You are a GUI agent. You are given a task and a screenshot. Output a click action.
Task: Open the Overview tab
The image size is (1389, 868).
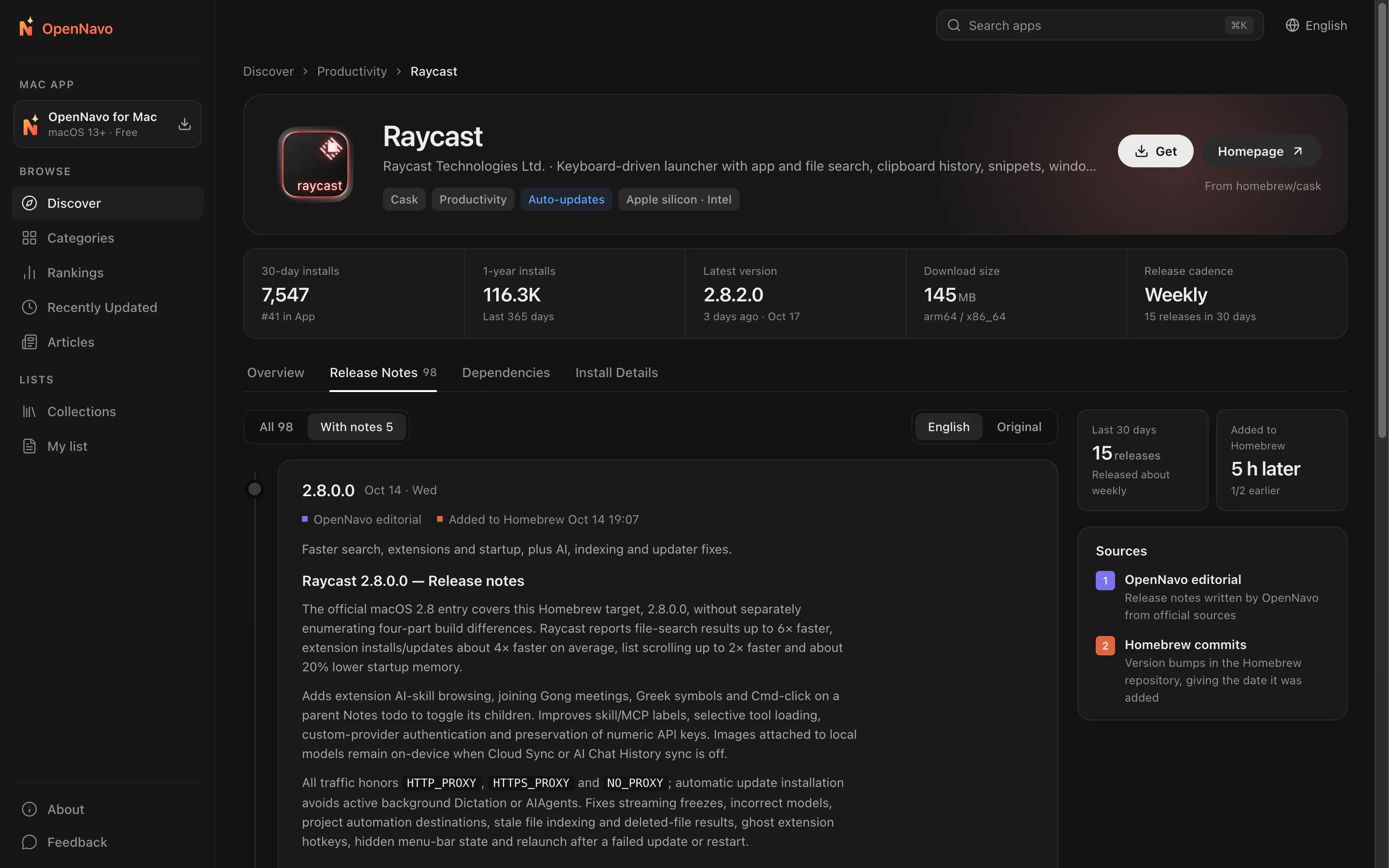coord(275,373)
